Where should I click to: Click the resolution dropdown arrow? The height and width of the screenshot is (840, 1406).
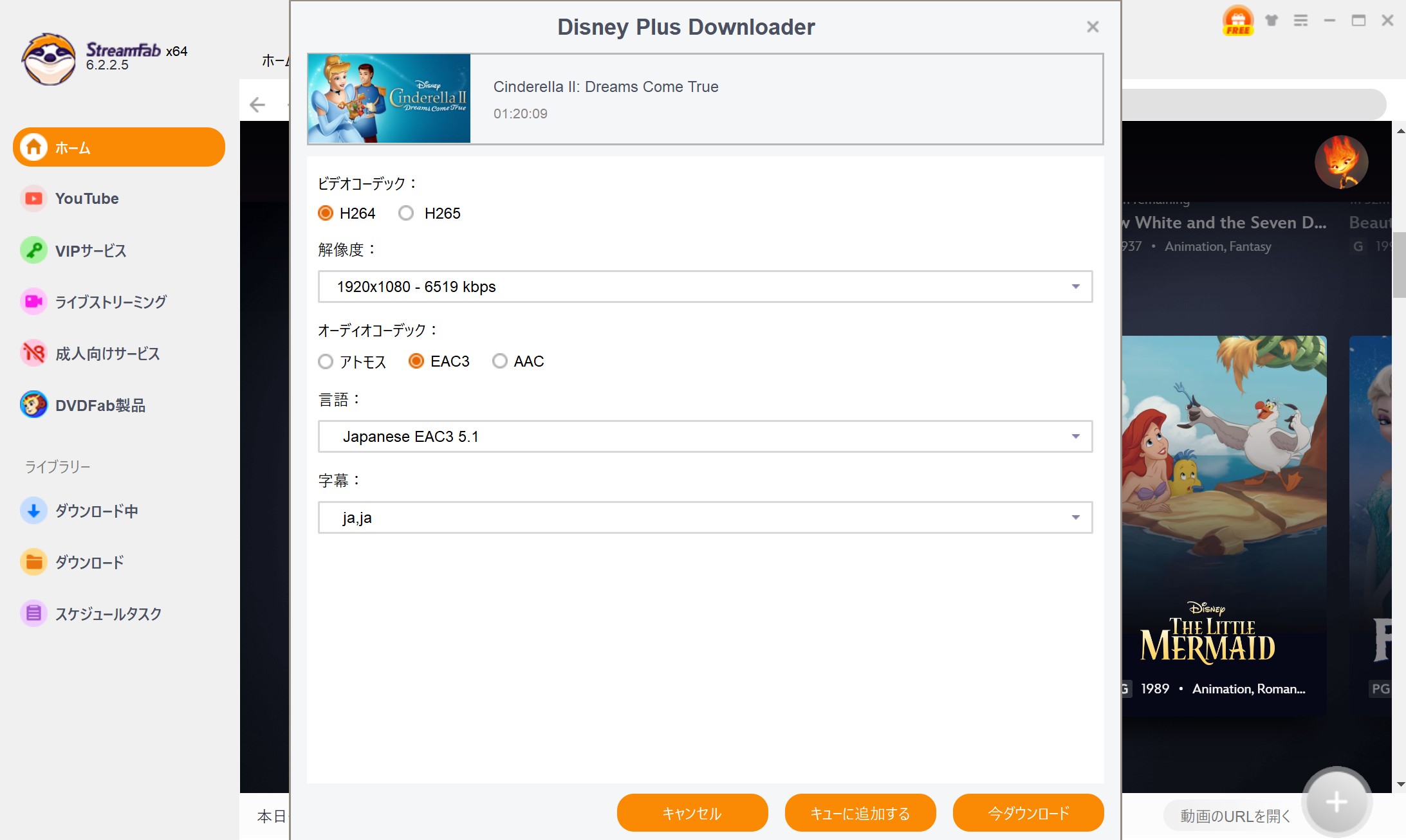(1075, 287)
